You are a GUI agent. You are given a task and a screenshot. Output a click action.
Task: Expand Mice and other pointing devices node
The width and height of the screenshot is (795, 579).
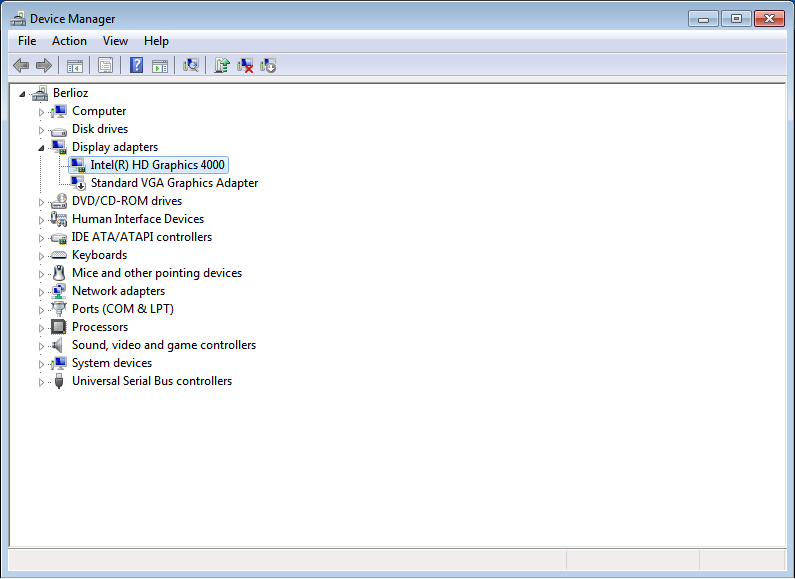(x=41, y=274)
